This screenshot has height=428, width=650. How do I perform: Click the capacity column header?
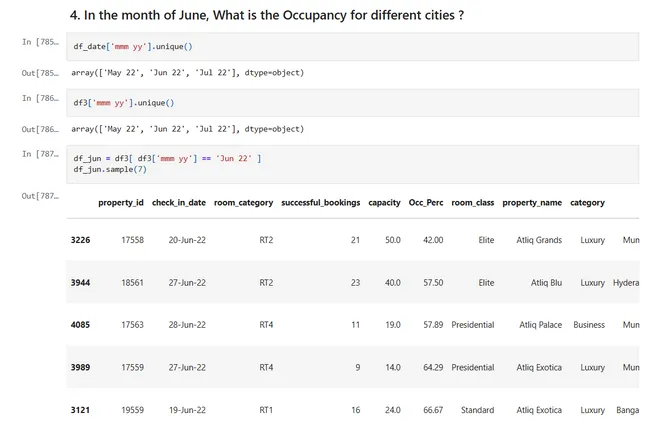pos(384,202)
